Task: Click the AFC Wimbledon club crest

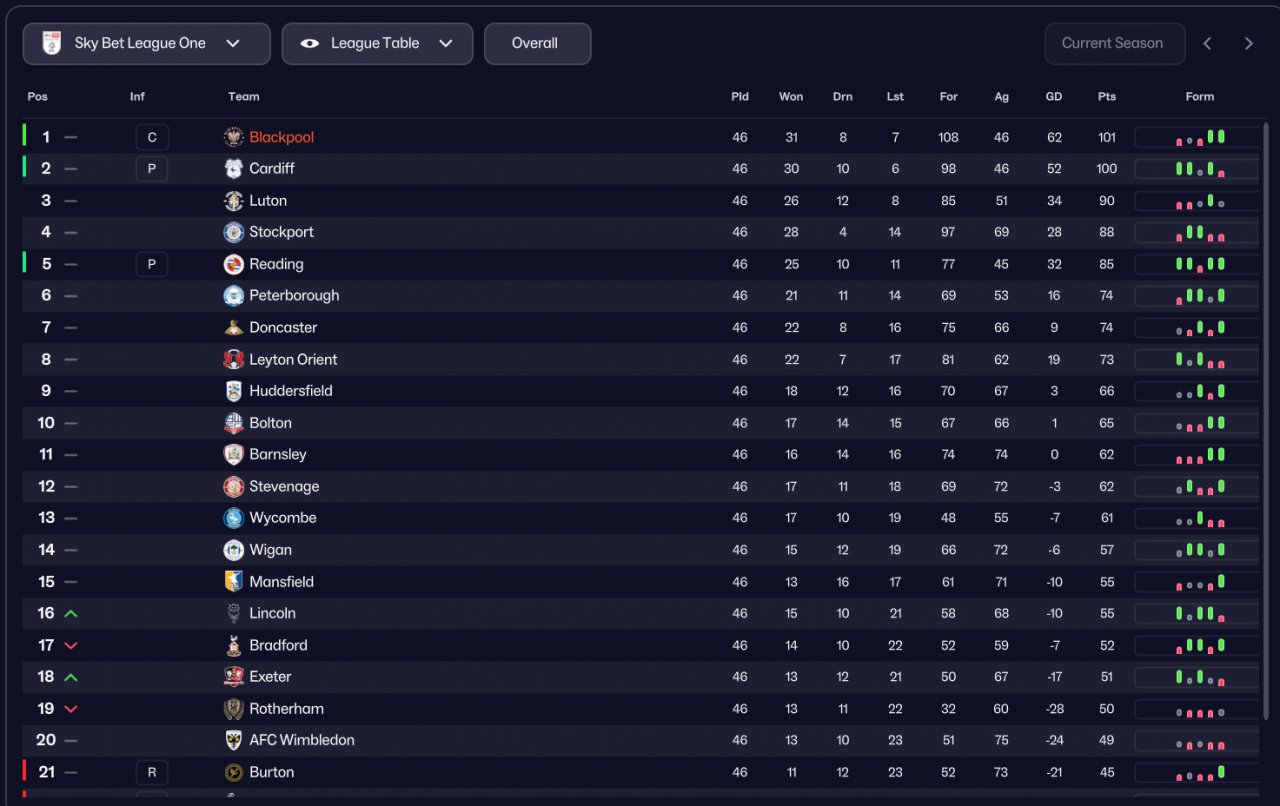Action: point(233,740)
